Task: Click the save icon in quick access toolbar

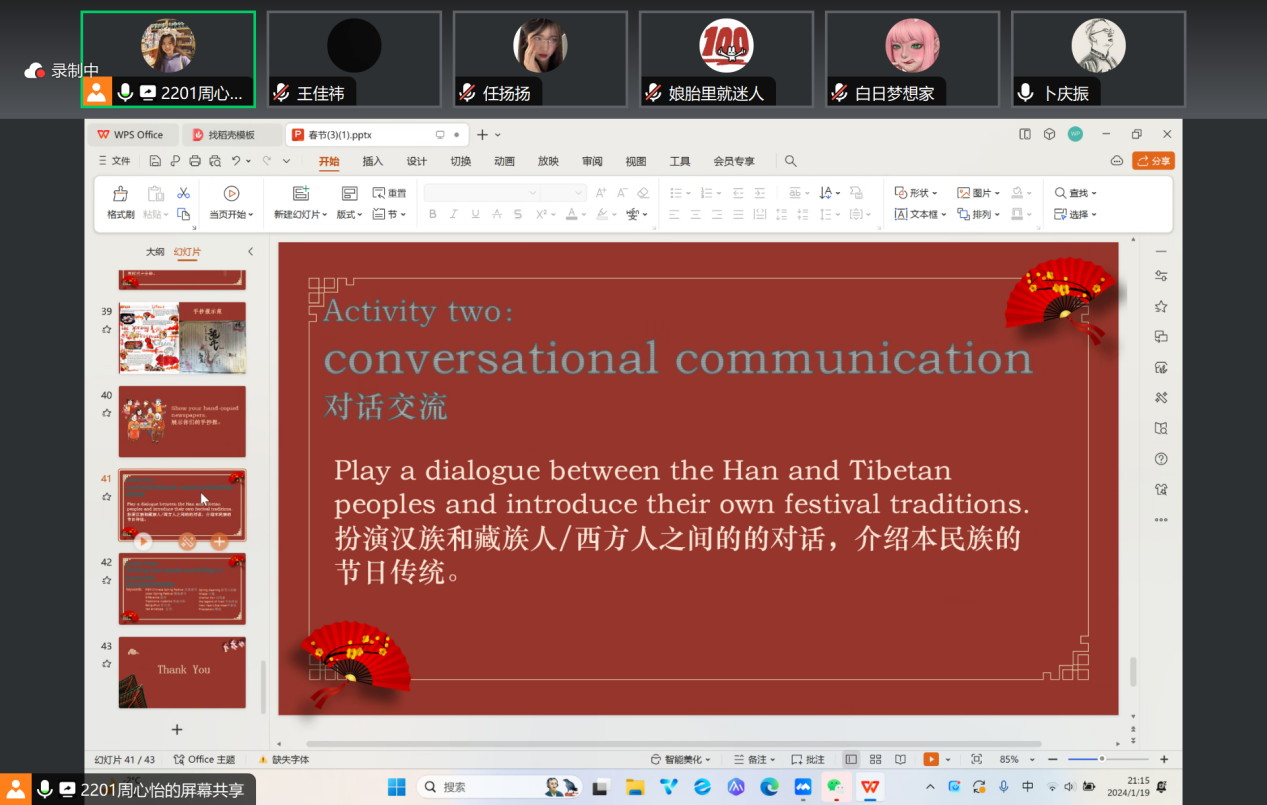Action: tap(155, 161)
